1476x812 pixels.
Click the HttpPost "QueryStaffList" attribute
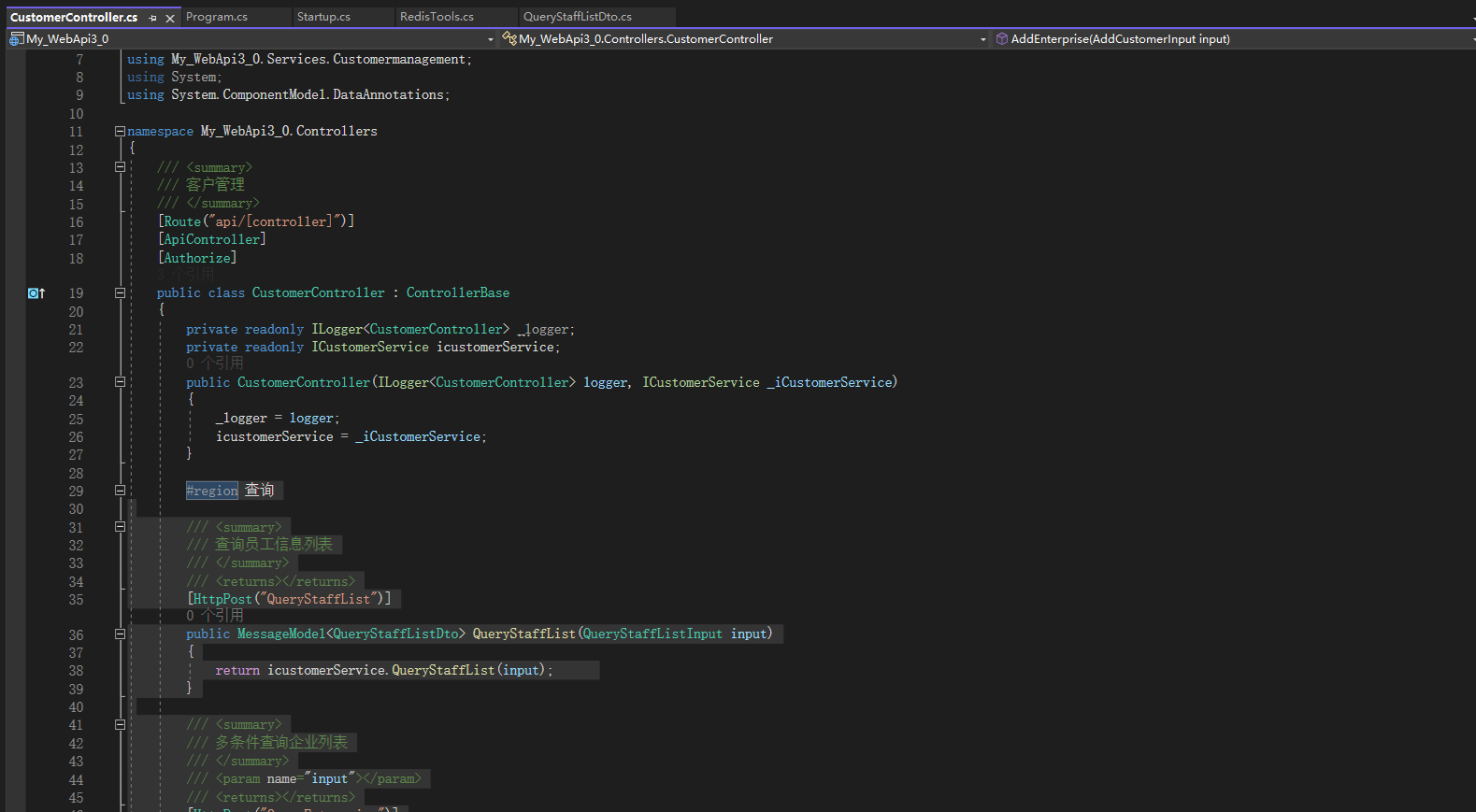click(x=290, y=599)
